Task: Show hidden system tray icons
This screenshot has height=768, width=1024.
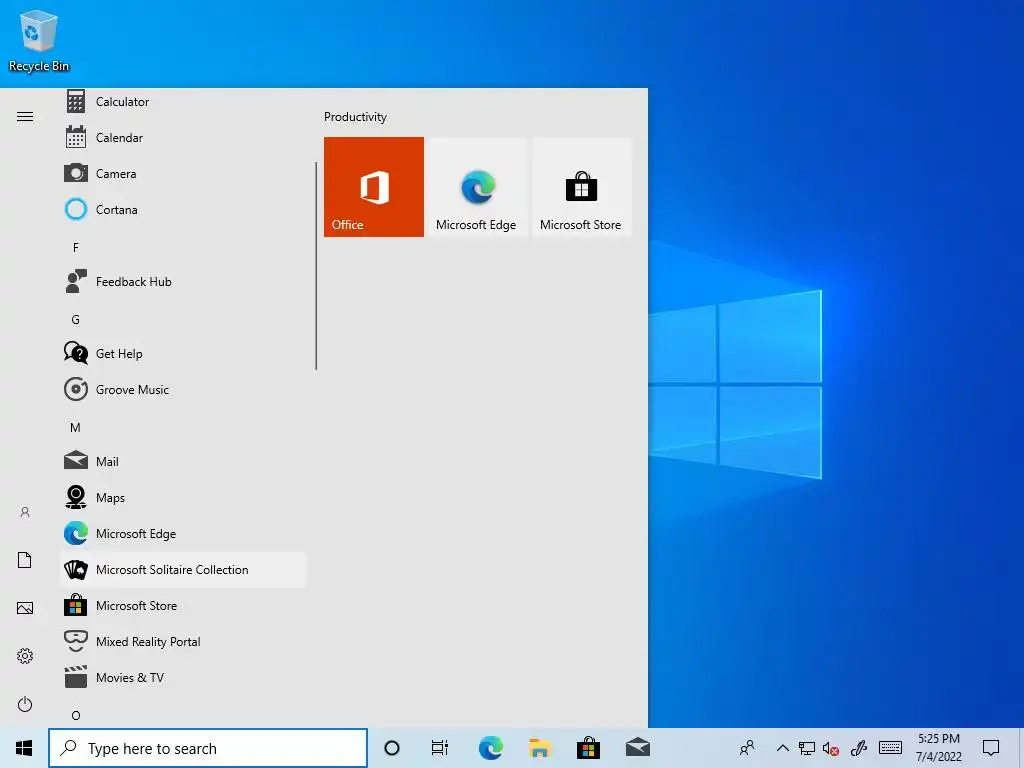Action: (x=782, y=748)
